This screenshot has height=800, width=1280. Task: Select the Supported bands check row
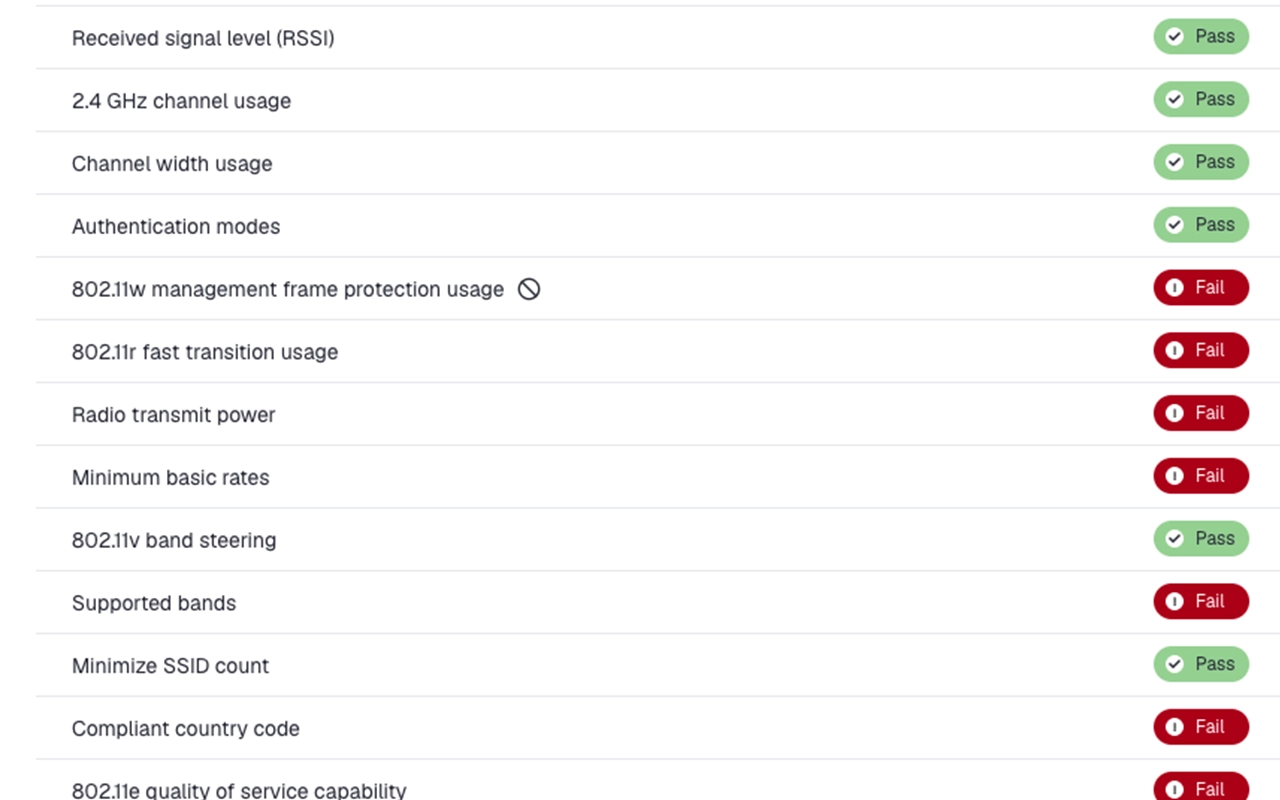point(658,603)
